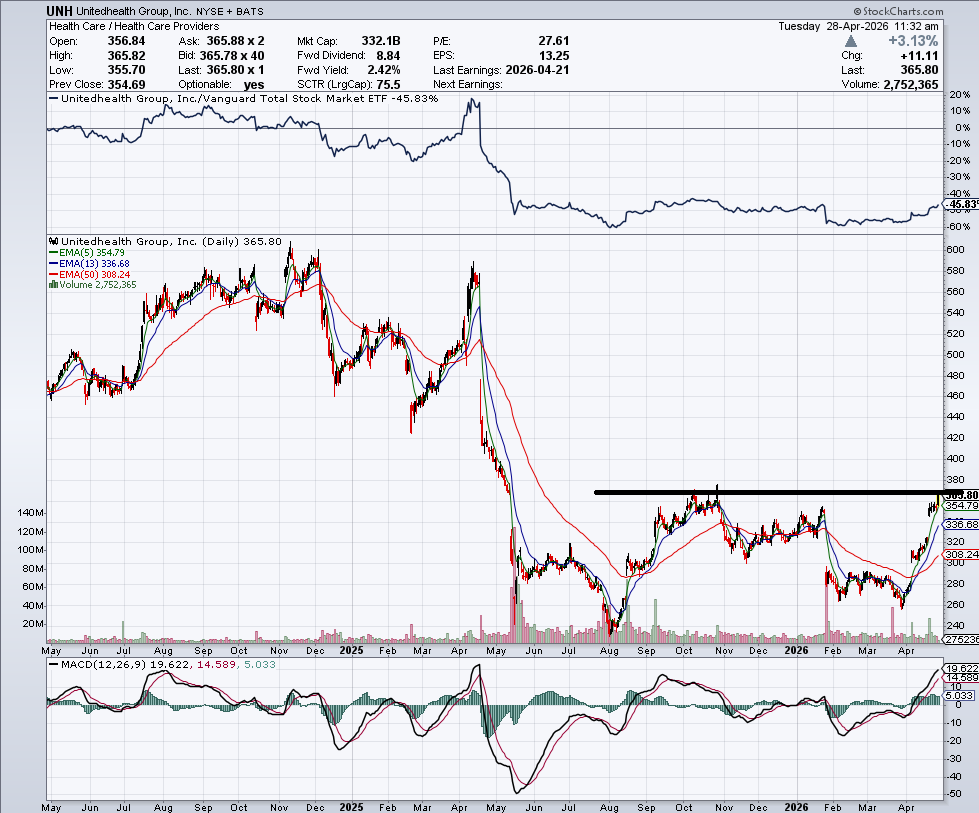The image size is (979, 813).
Task: Click the Prev Close value 354.69
Action: [x=126, y=84]
